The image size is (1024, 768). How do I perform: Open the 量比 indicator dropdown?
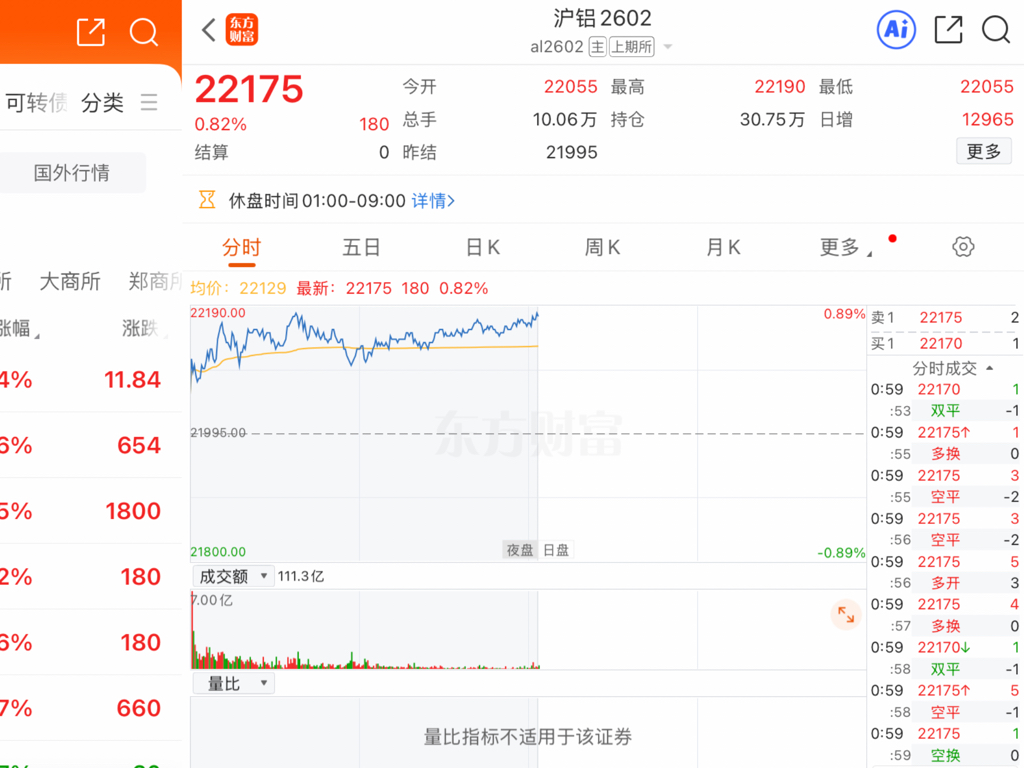[233, 684]
